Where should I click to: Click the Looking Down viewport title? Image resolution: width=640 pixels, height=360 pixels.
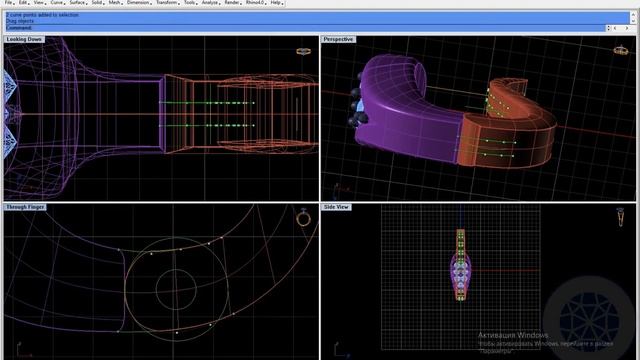[x=24, y=39]
